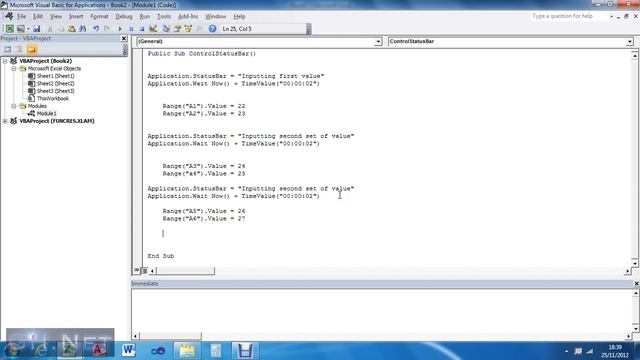640x360 pixels.
Task: Click the Break pause toolbar icon
Action: coord(131,29)
